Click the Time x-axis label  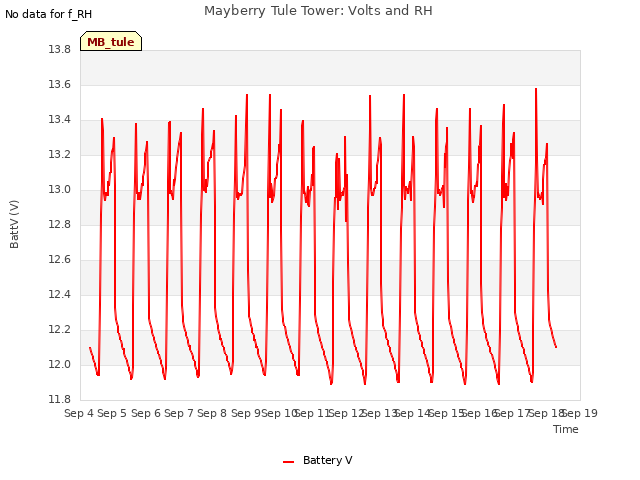[x=566, y=429]
